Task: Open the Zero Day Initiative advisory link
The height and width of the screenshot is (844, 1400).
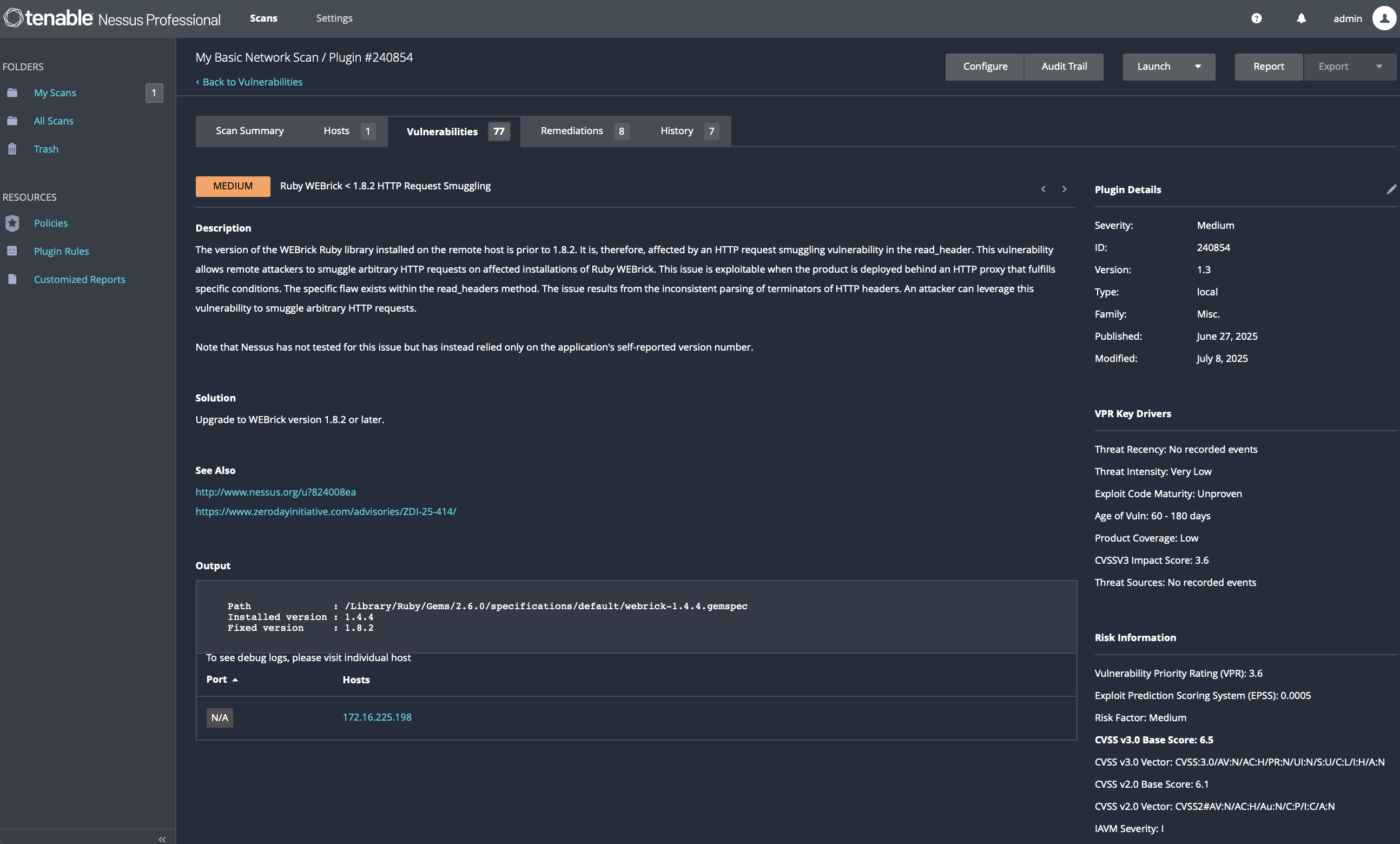Action: [326, 511]
